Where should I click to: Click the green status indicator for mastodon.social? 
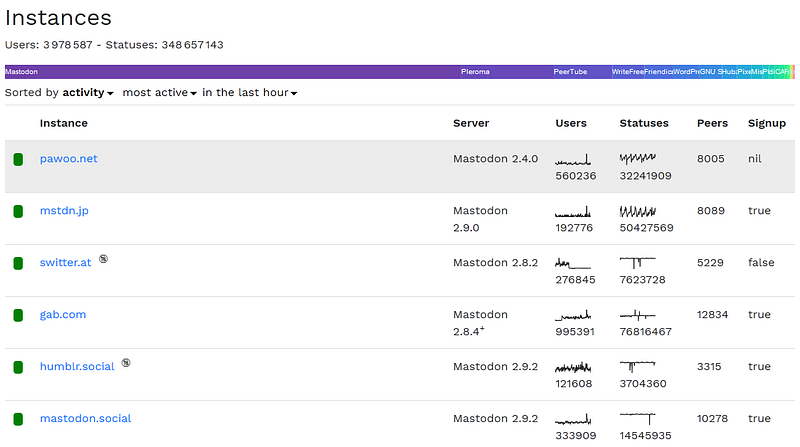pyautogui.click(x=18, y=419)
